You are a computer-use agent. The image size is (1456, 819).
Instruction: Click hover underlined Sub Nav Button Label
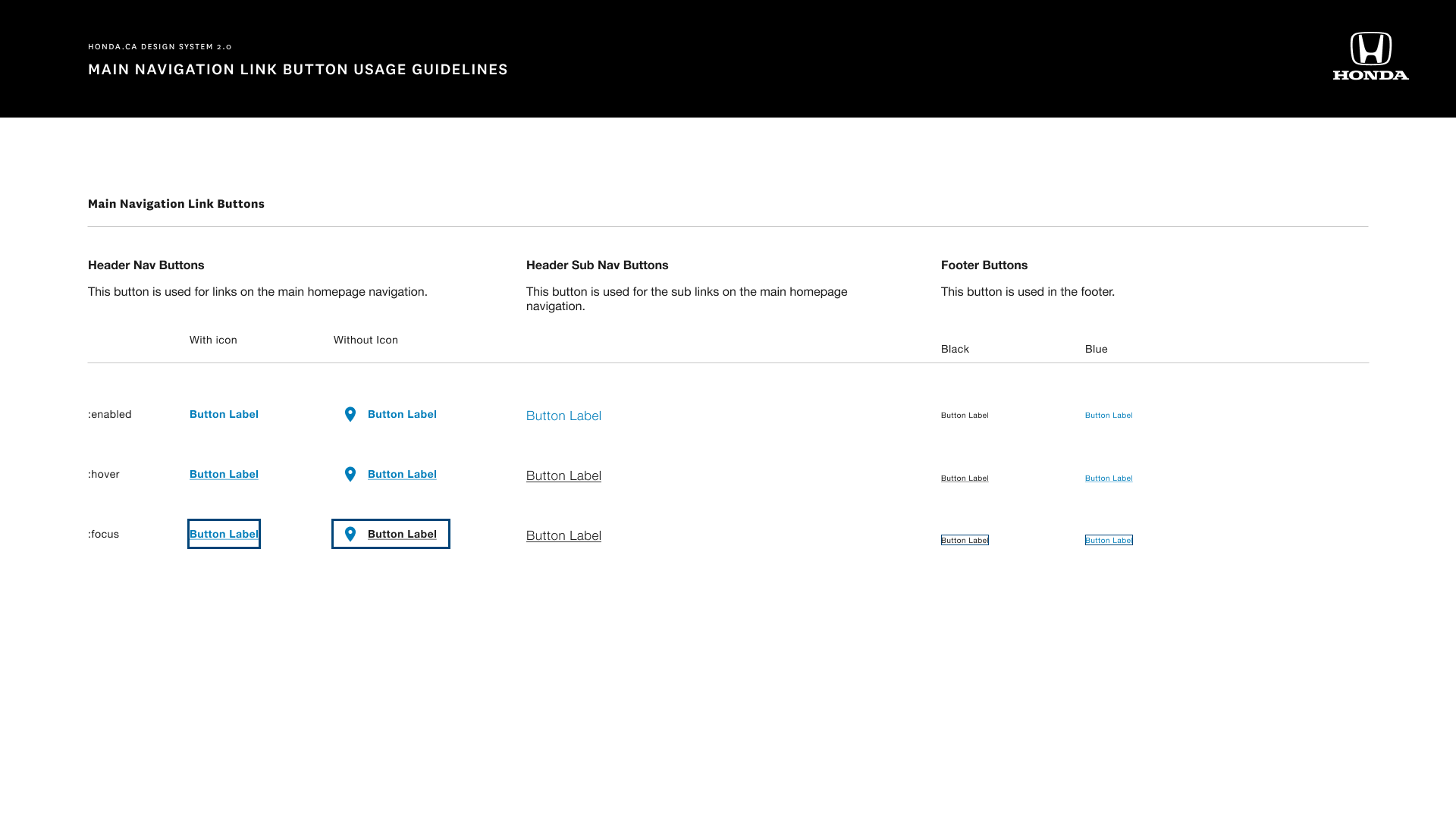pyautogui.click(x=563, y=475)
